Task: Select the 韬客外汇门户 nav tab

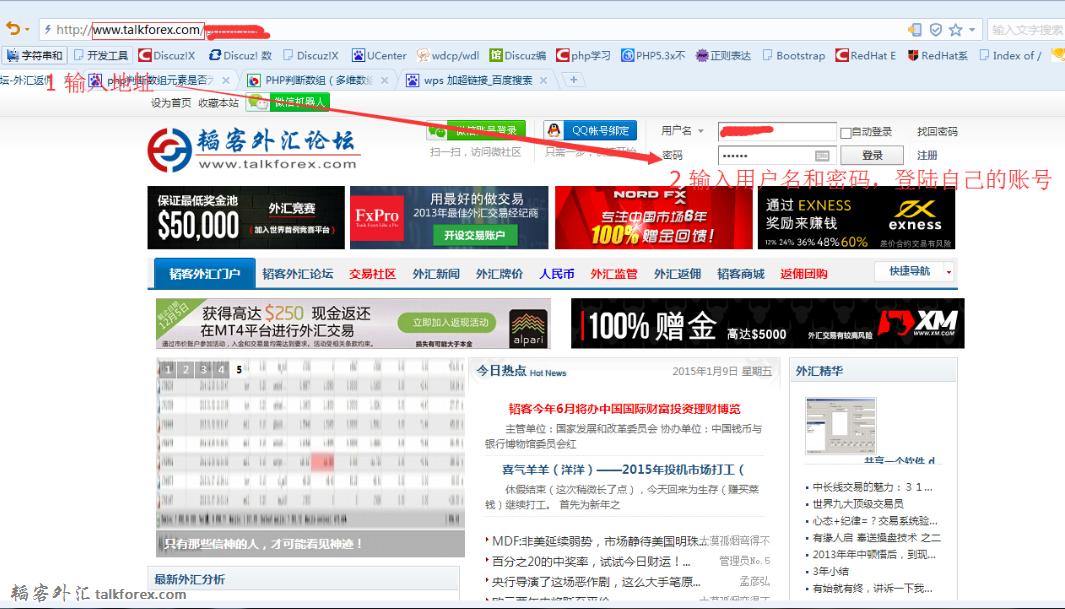Action: [x=204, y=274]
